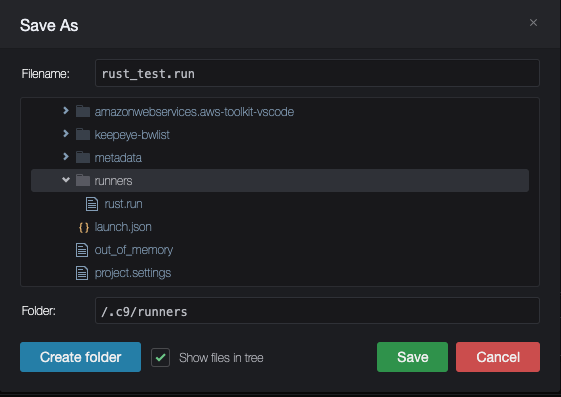Collapse the runners folder arrow

65,180
